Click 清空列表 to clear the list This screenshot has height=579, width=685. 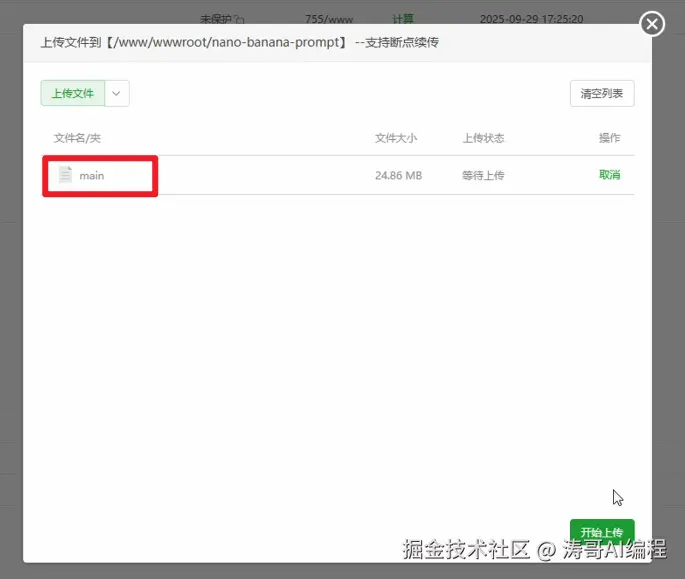point(602,94)
